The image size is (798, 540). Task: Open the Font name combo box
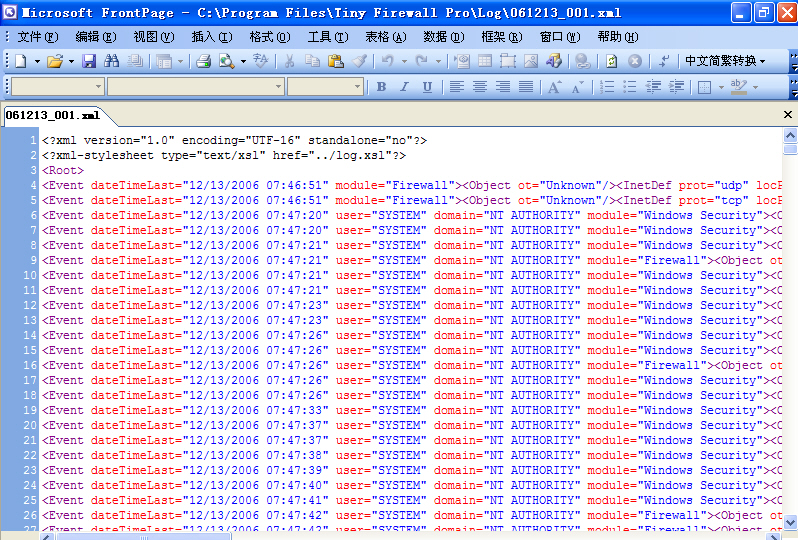point(195,87)
